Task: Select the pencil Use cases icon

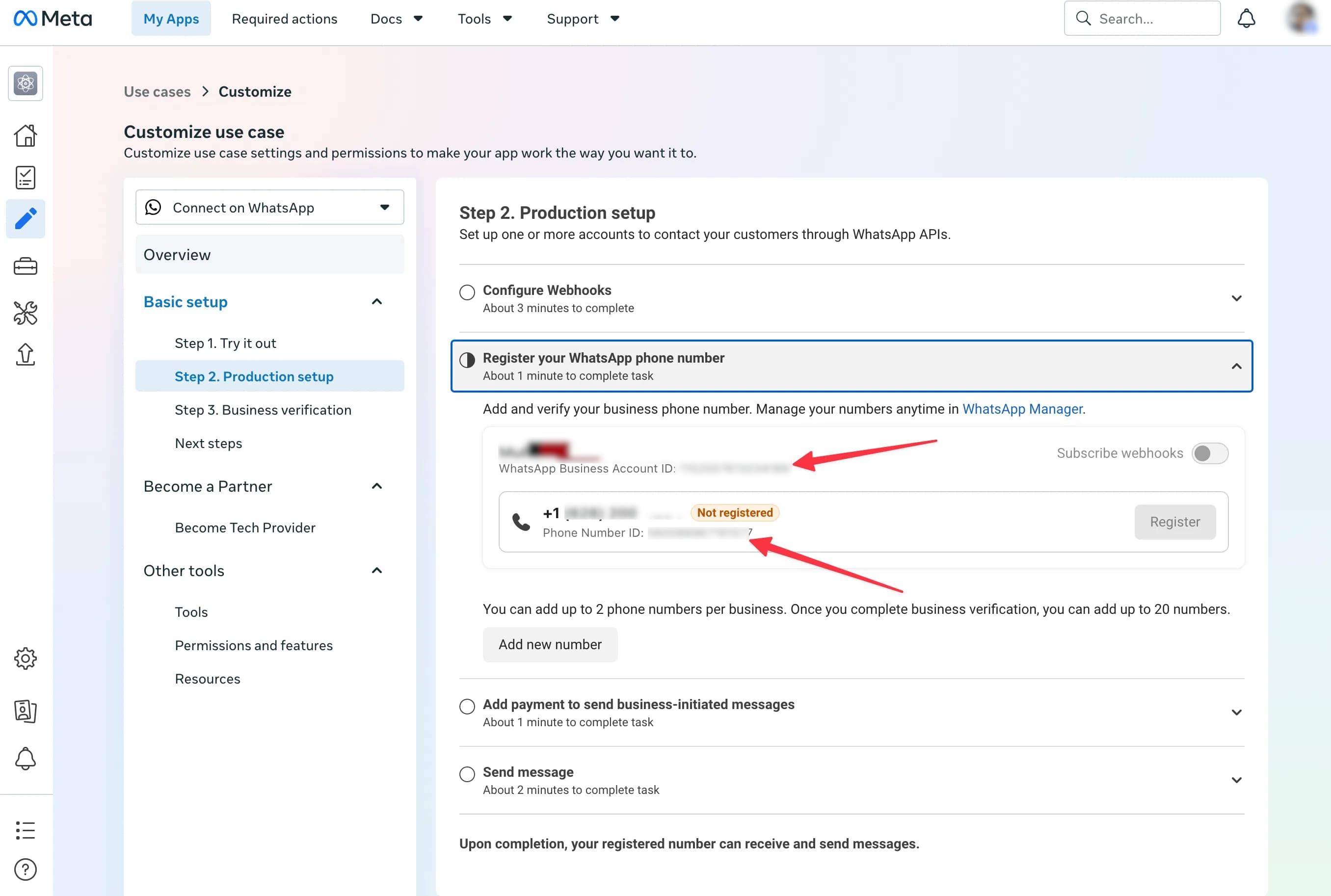Action: 26,219
